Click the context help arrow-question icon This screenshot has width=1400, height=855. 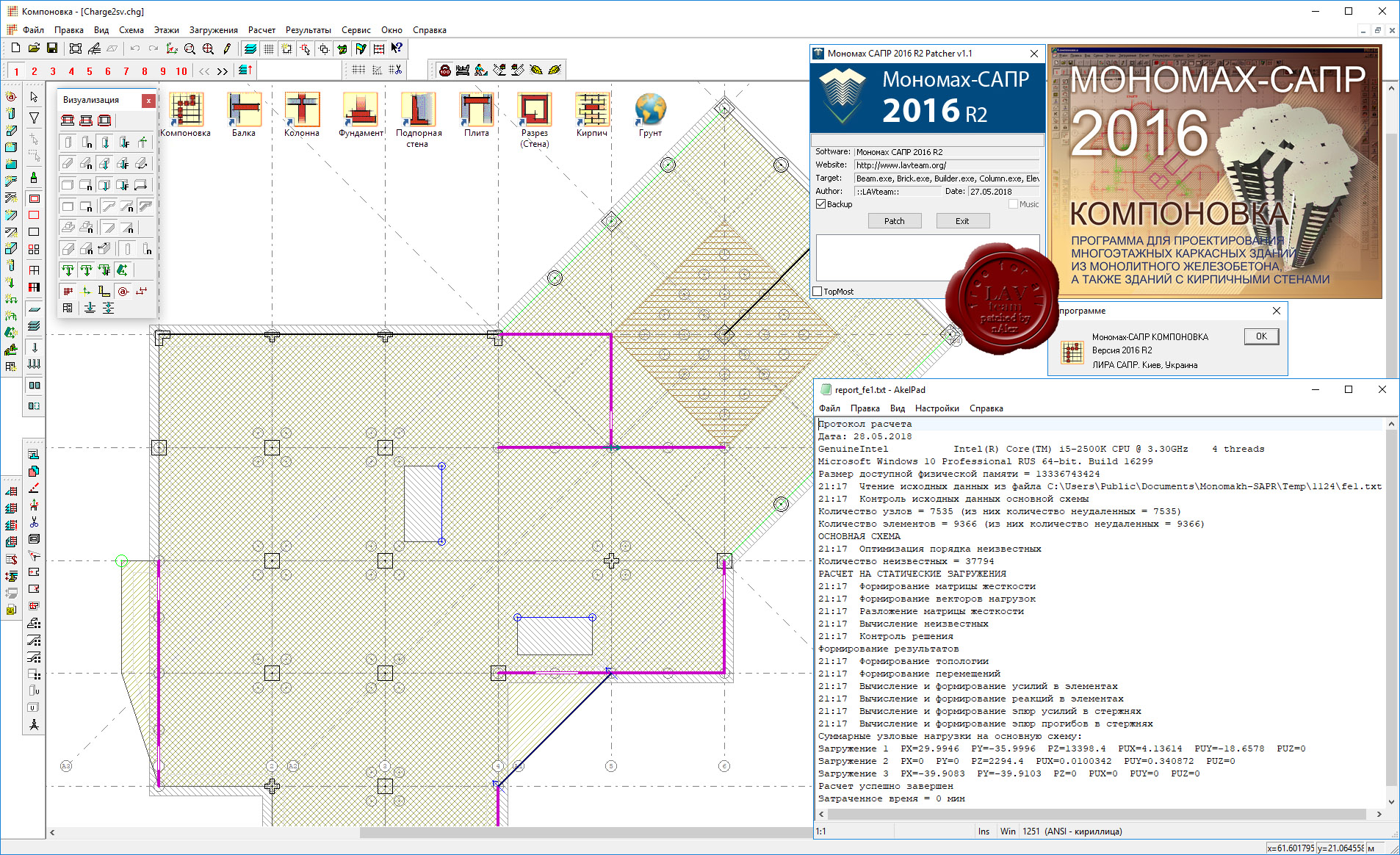tap(397, 48)
